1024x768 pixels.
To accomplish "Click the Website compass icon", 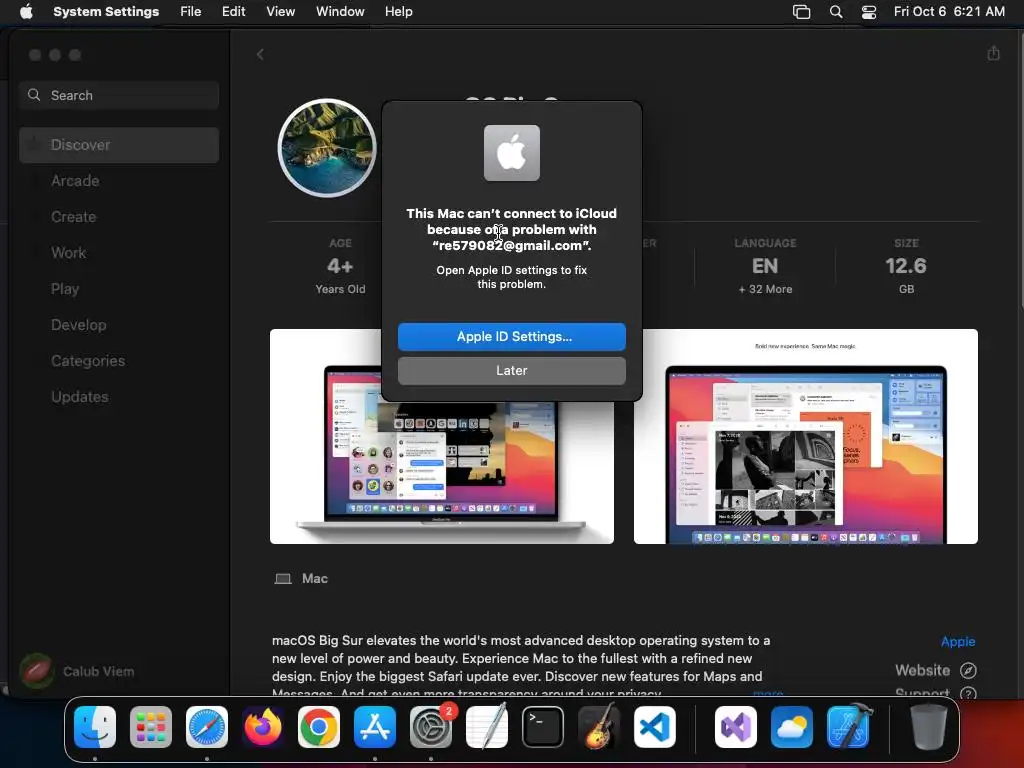I will (968, 670).
